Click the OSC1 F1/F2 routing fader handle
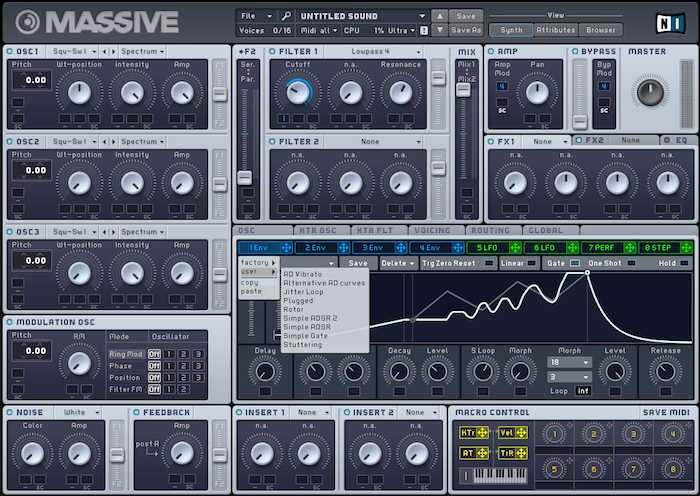 [219, 94]
